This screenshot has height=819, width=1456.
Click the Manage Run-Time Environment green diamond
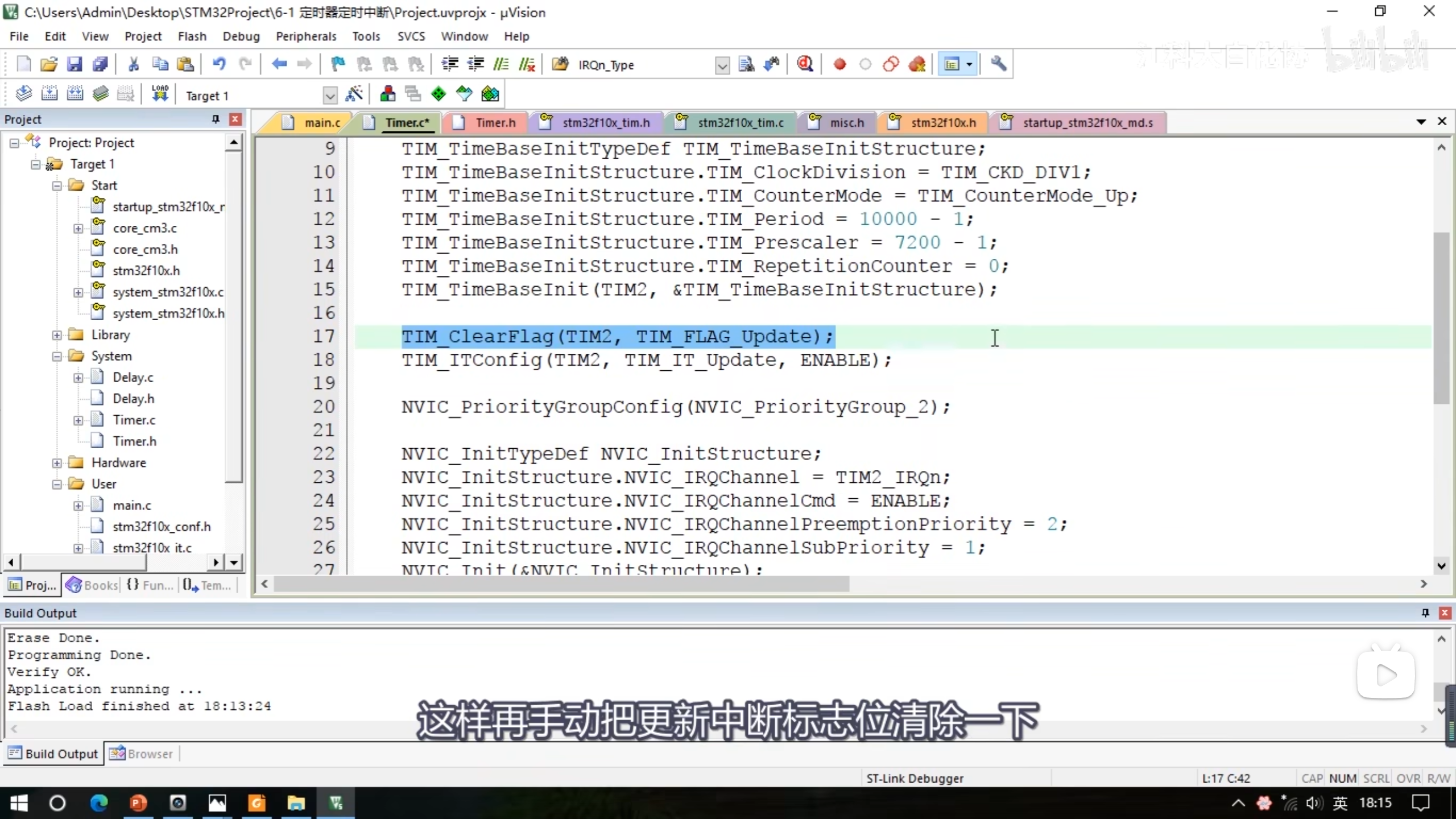(x=439, y=94)
